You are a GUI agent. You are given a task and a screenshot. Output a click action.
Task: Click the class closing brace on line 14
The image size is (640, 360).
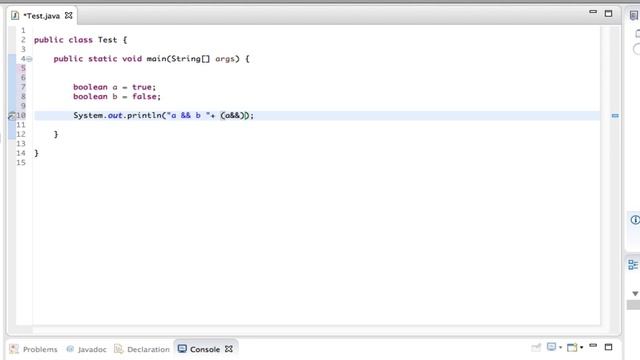click(x=36, y=153)
